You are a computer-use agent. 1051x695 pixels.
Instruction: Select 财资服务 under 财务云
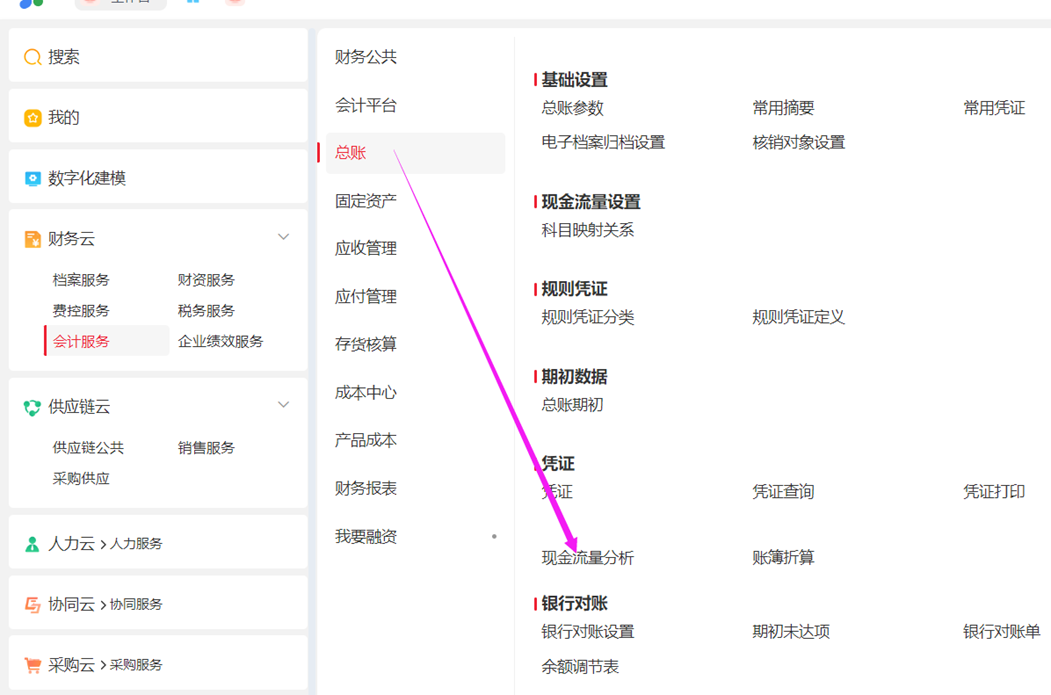pos(206,279)
